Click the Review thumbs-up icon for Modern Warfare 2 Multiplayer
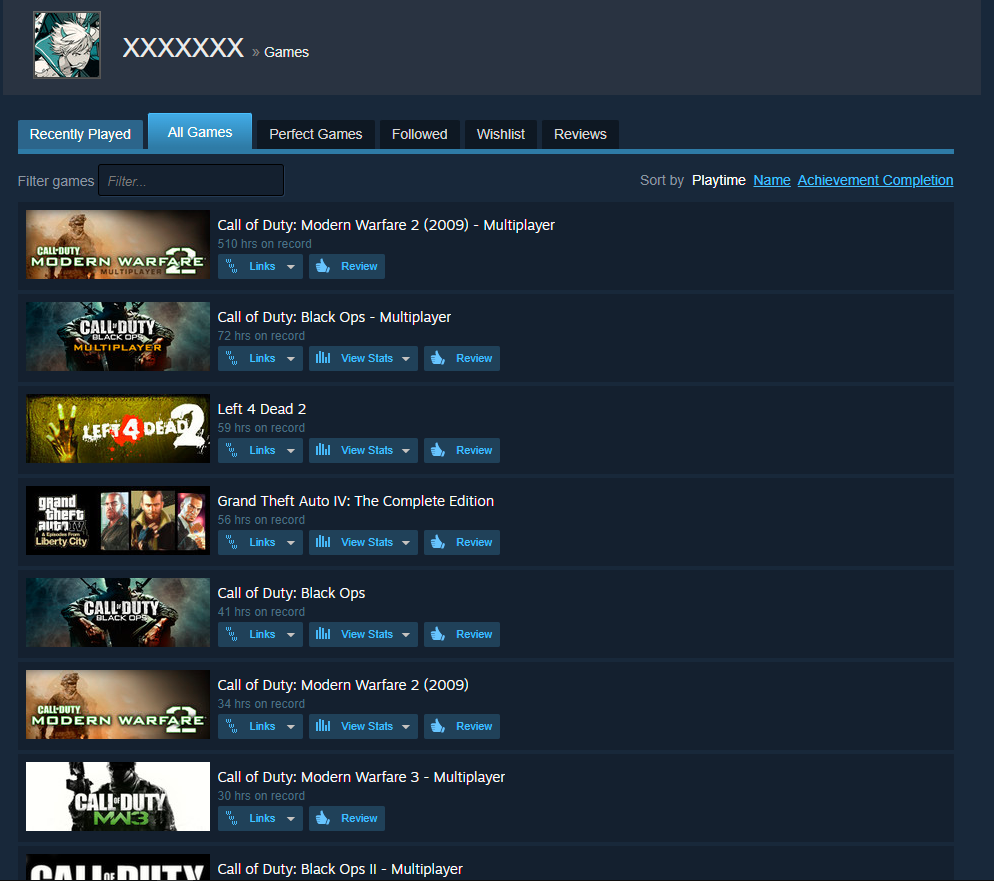This screenshot has width=994, height=881. pos(320,266)
